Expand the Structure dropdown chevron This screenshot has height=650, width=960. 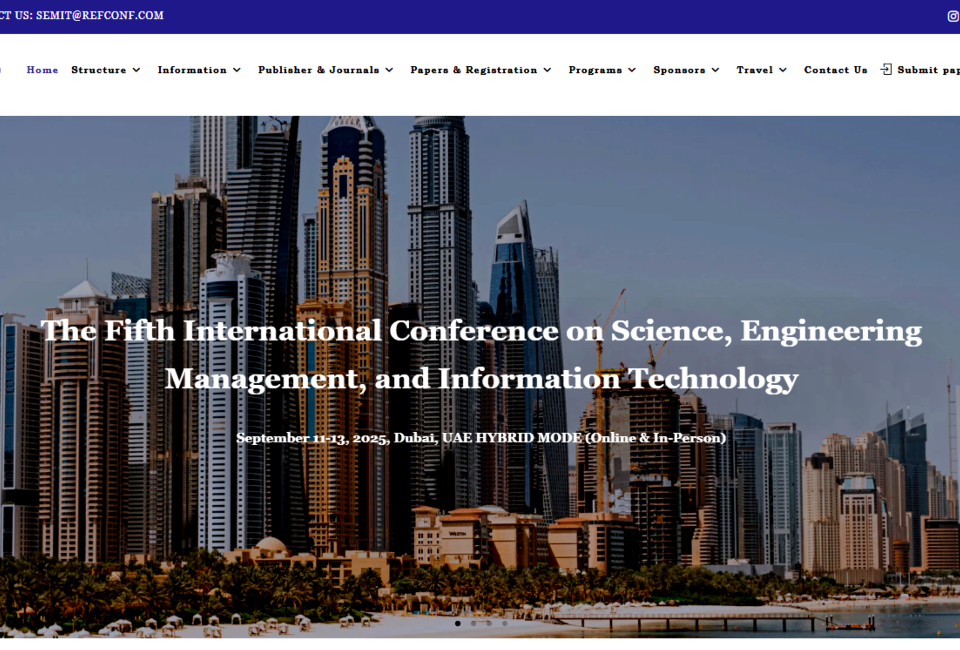coord(136,70)
